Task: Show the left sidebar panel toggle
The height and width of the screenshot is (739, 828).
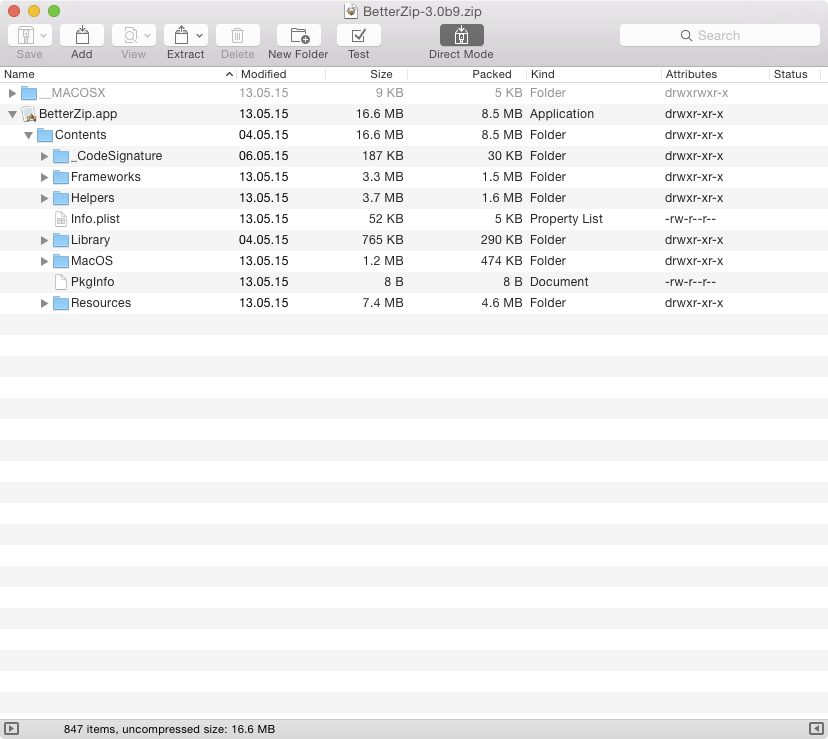Action: pos(11,729)
